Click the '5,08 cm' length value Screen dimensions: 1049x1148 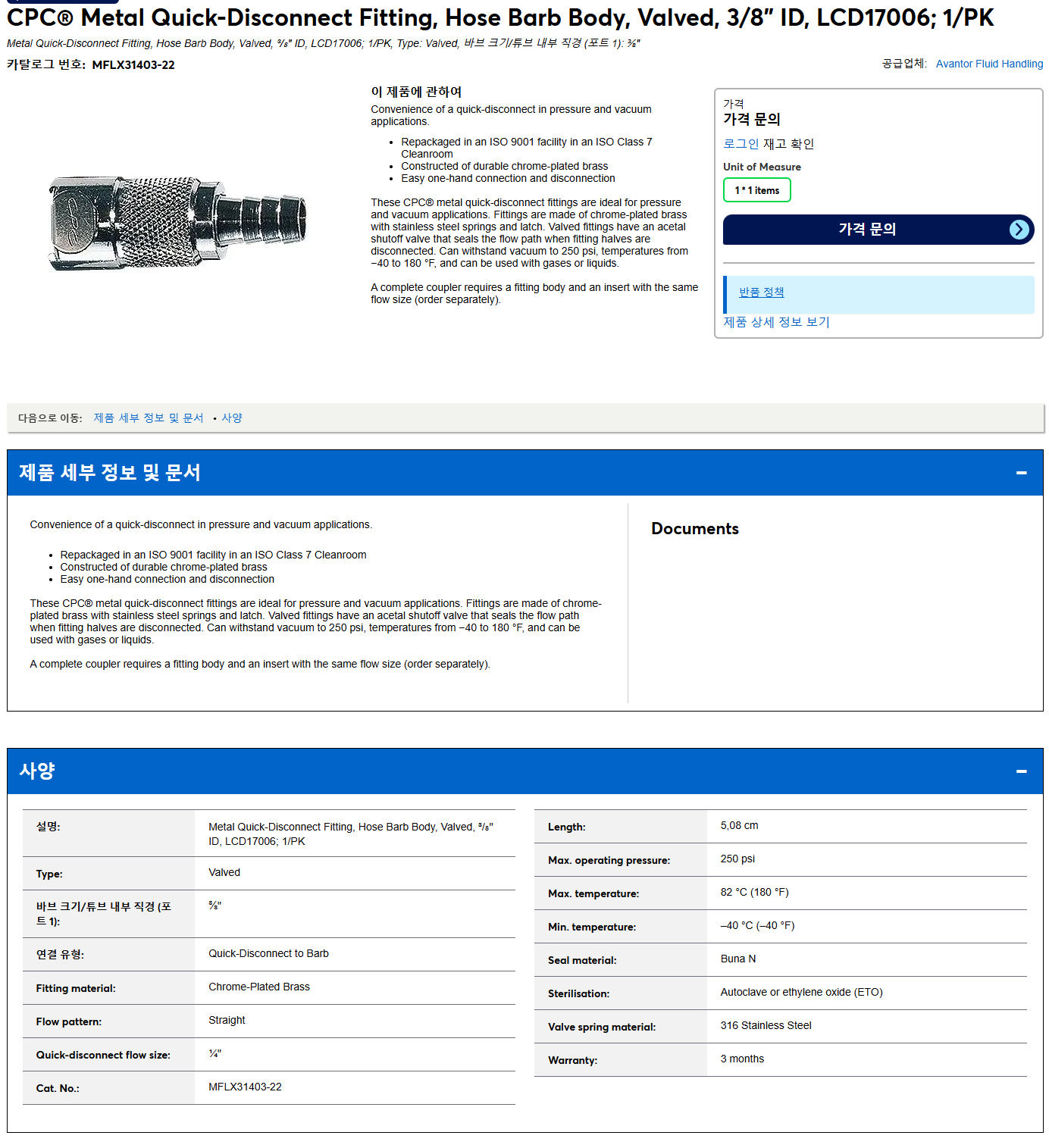click(x=739, y=825)
